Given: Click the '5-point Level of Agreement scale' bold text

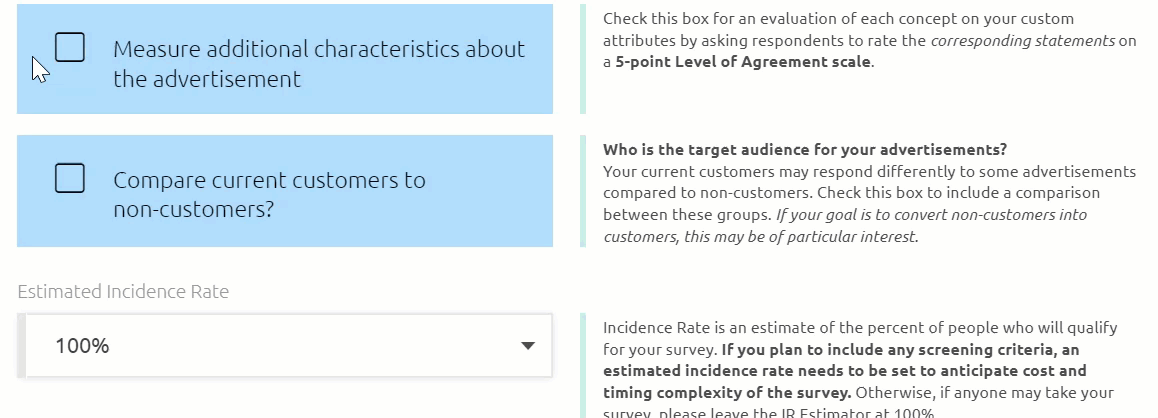Looking at the screenshot, I should [743, 62].
